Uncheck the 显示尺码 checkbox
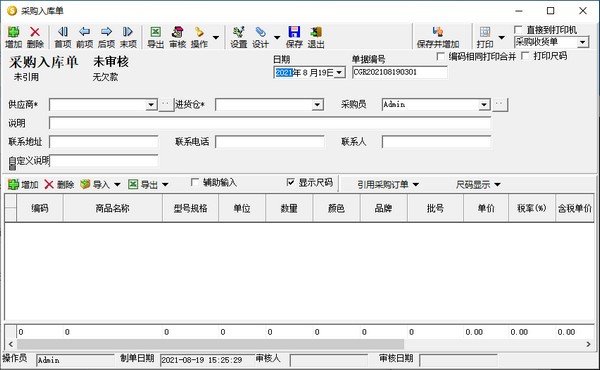 pyautogui.click(x=291, y=182)
